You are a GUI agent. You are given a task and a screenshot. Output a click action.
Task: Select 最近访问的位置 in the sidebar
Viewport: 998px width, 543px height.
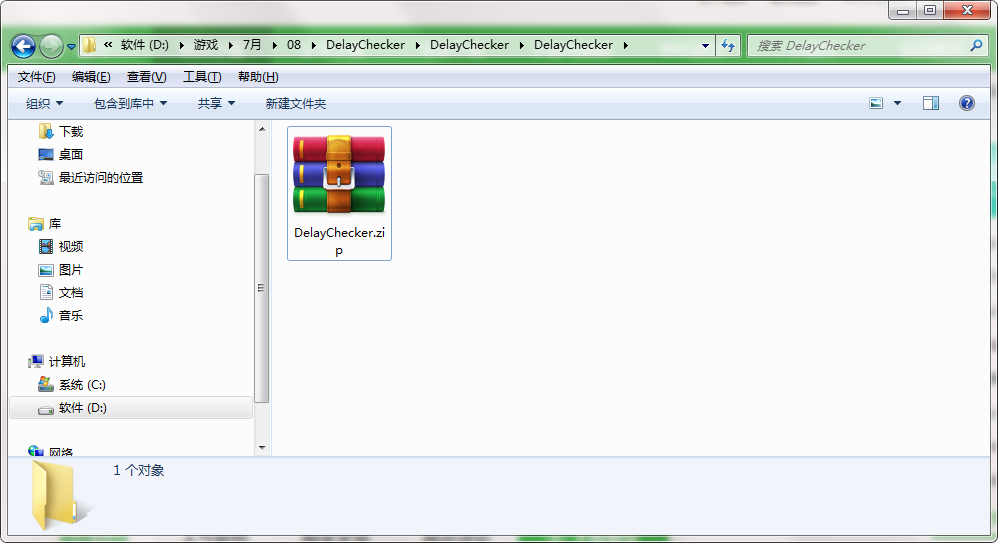(101, 178)
